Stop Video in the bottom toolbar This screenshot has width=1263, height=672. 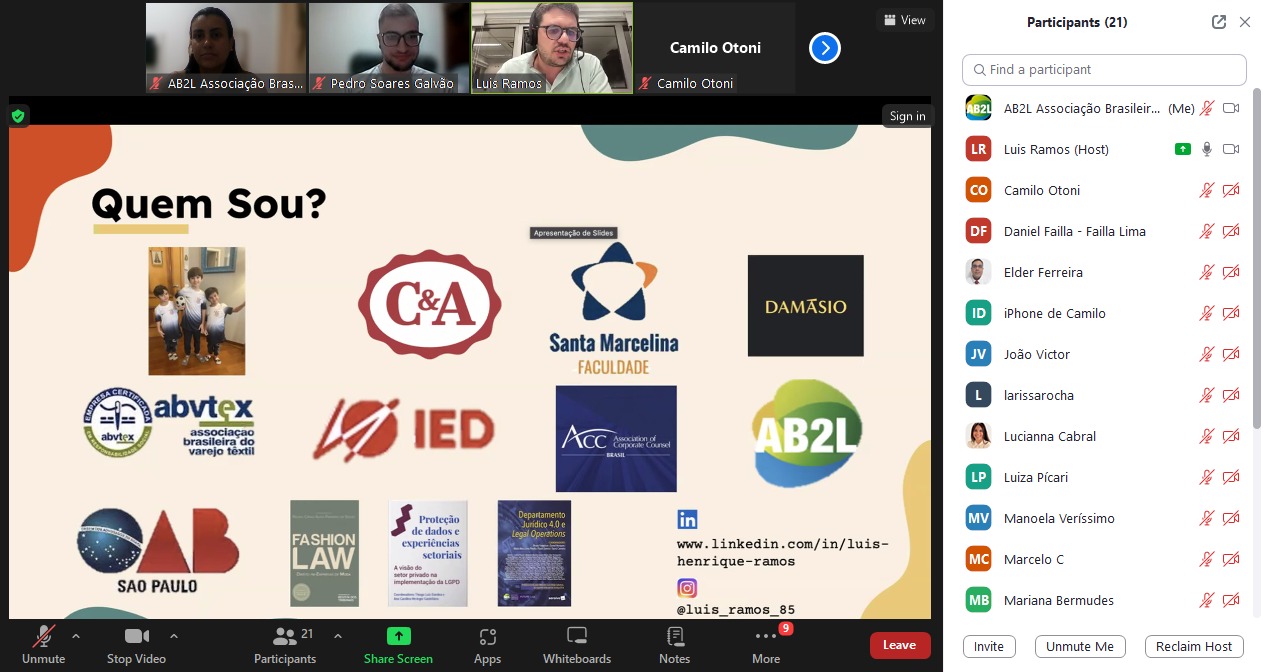point(136,645)
